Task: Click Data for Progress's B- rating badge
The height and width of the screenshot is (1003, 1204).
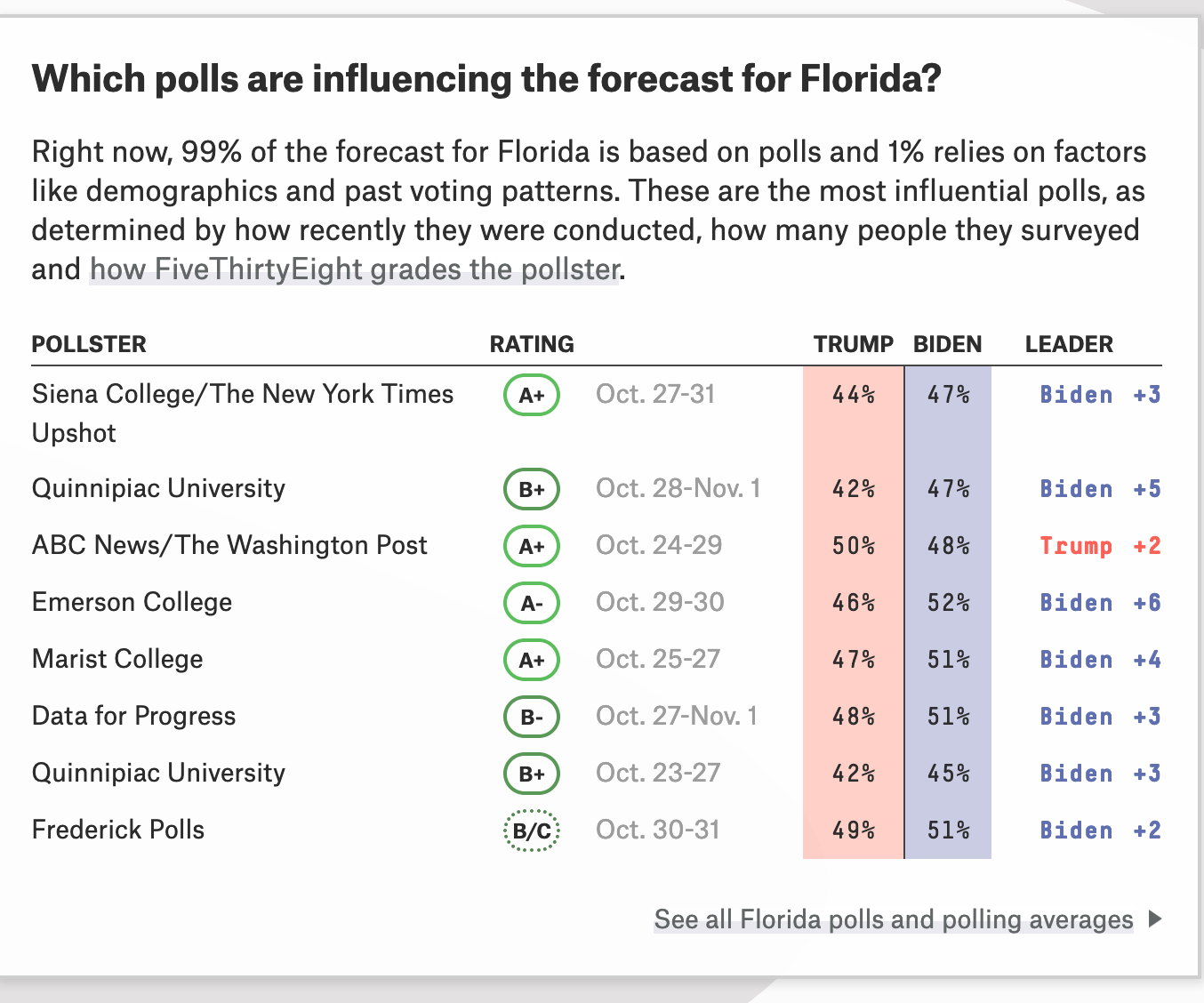Action: click(532, 717)
